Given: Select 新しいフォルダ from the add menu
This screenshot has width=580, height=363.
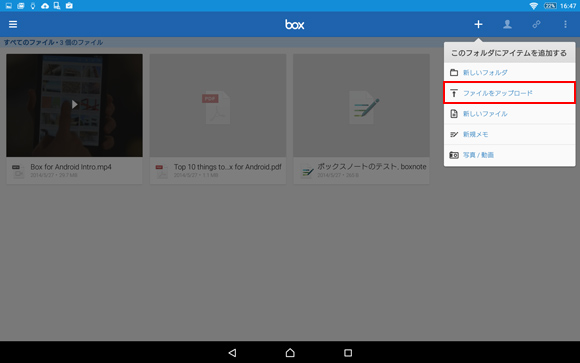Looking at the screenshot, I should tap(509, 73).
